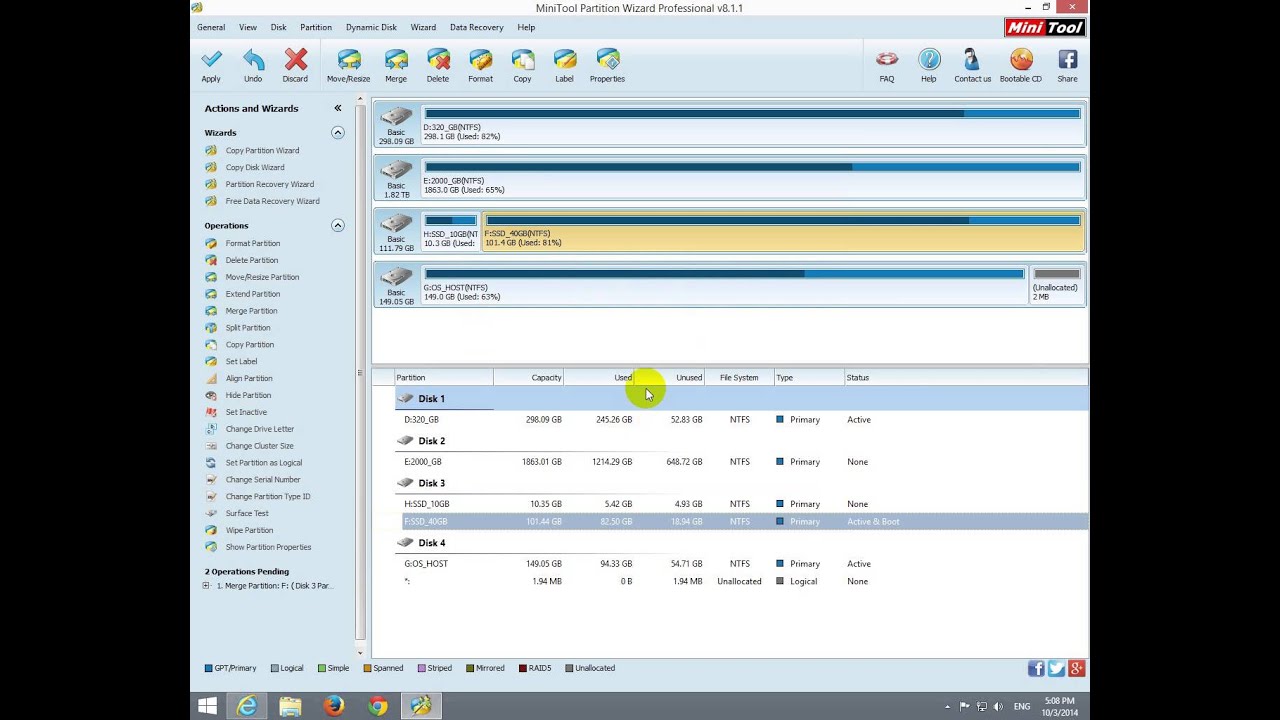Click Extend Partition in Operations
Viewport: 1280px width, 720px height.
pos(252,294)
